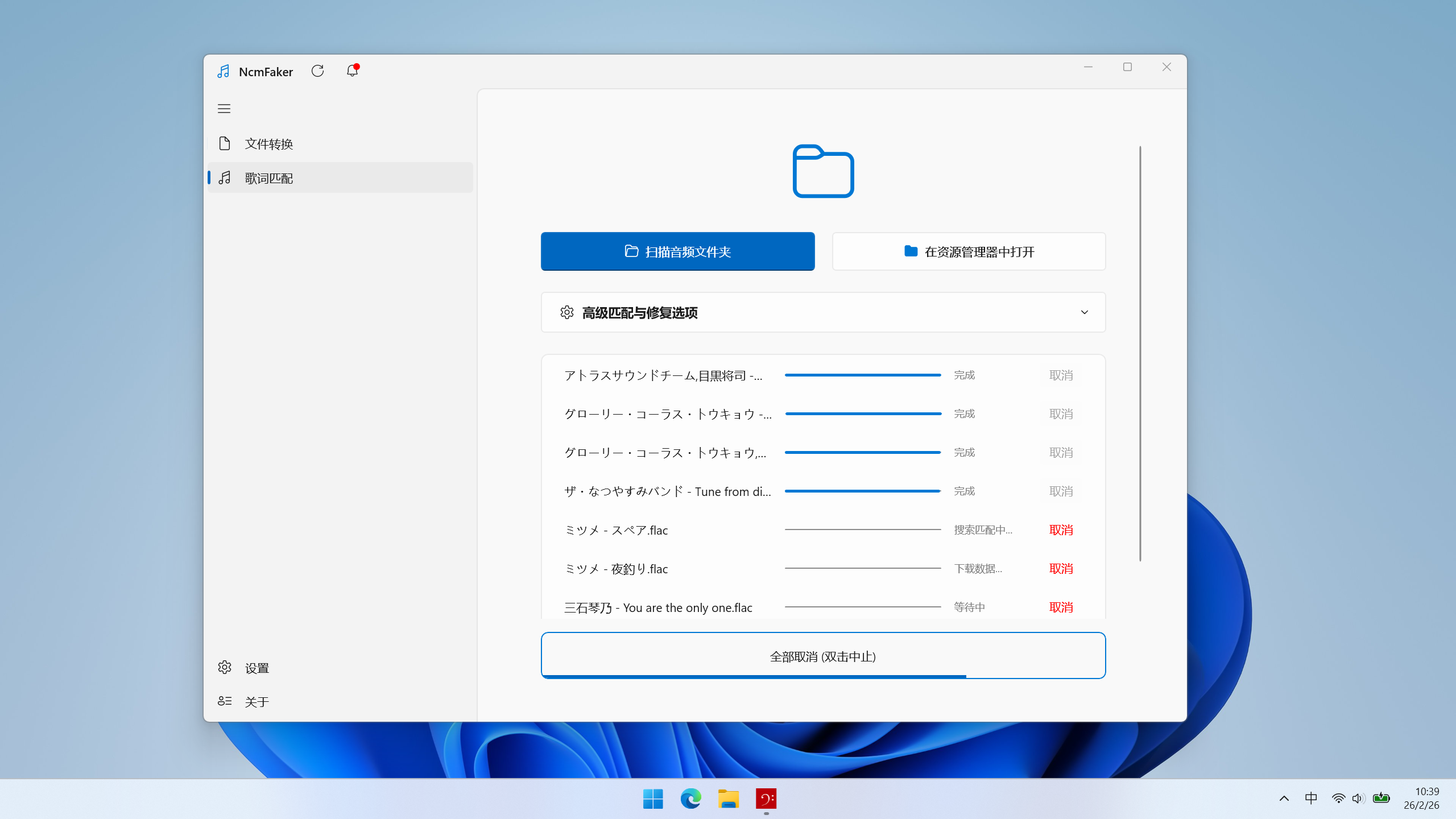
Task: Expand advanced matching options chevron
Action: (1084, 312)
